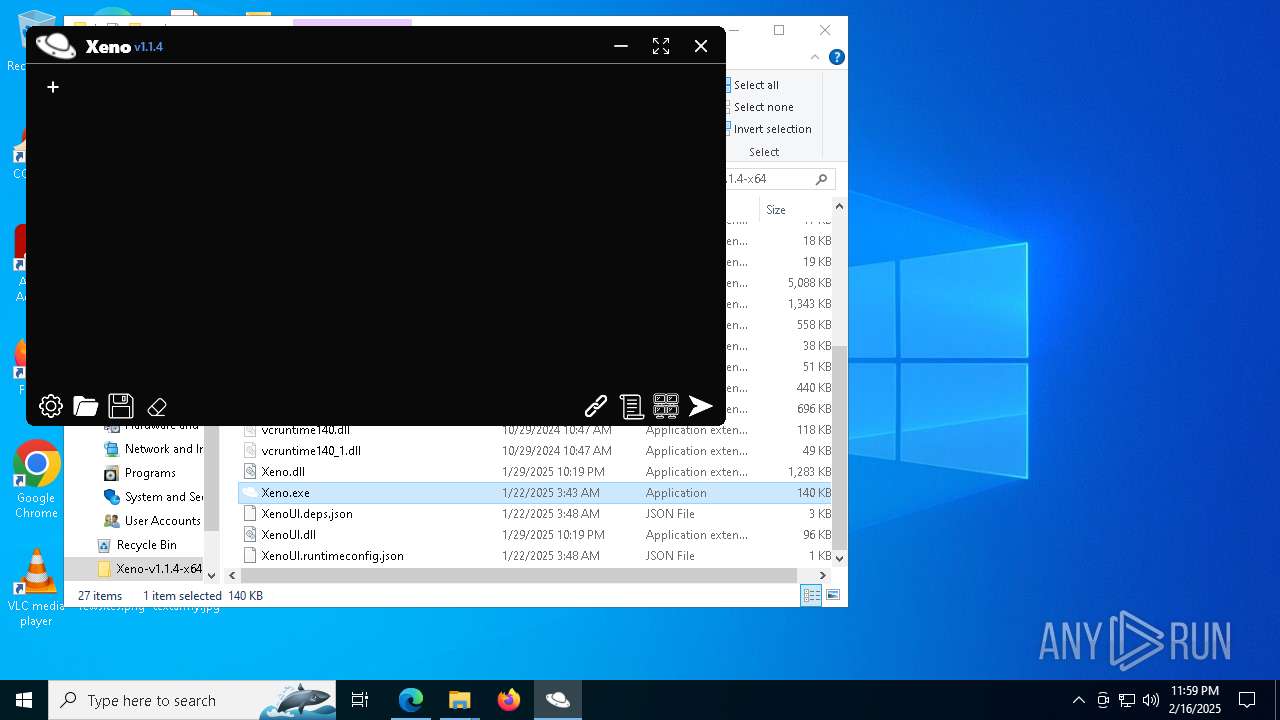The image size is (1280, 720).
Task: Select Recycle Bin in navigation tree
Action: tap(146, 545)
